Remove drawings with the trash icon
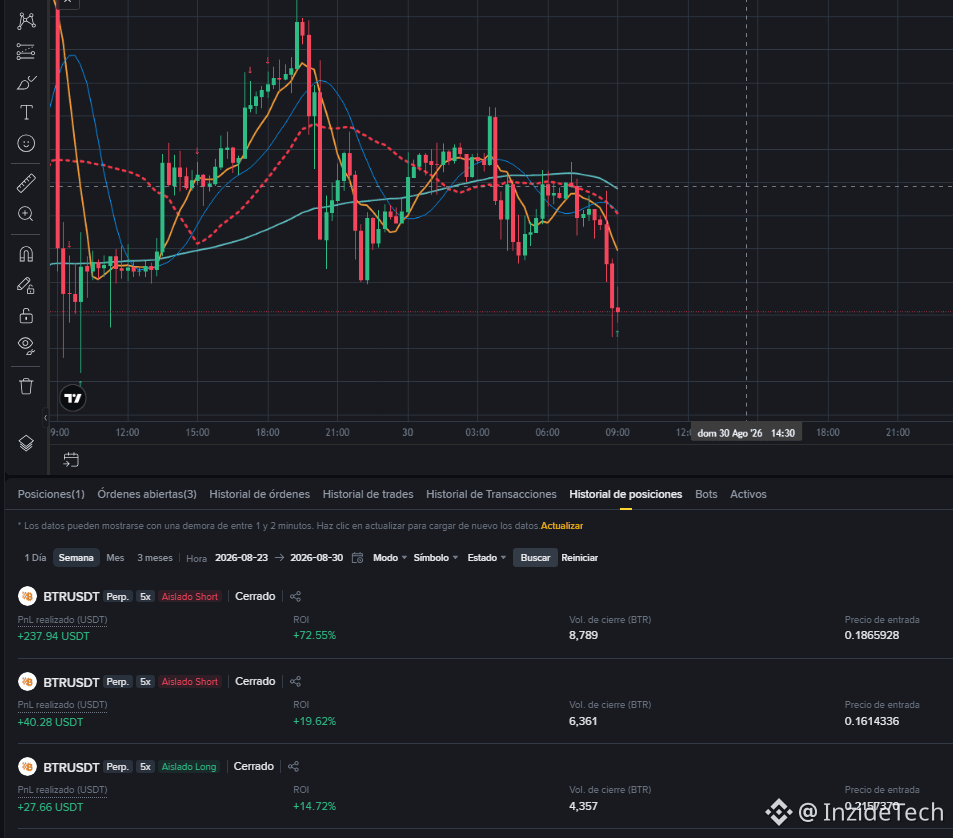 [26, 386]
